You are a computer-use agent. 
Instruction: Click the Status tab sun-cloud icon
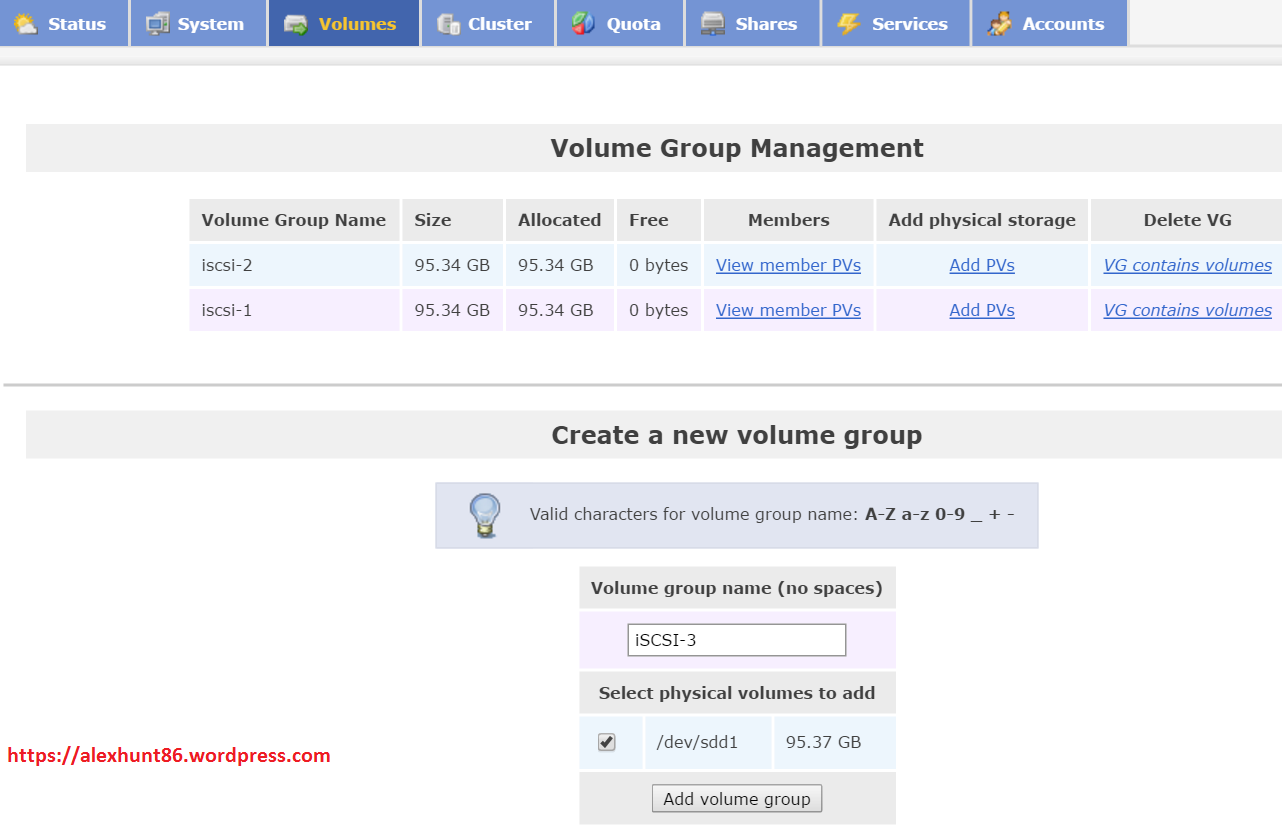pos(26,24)
